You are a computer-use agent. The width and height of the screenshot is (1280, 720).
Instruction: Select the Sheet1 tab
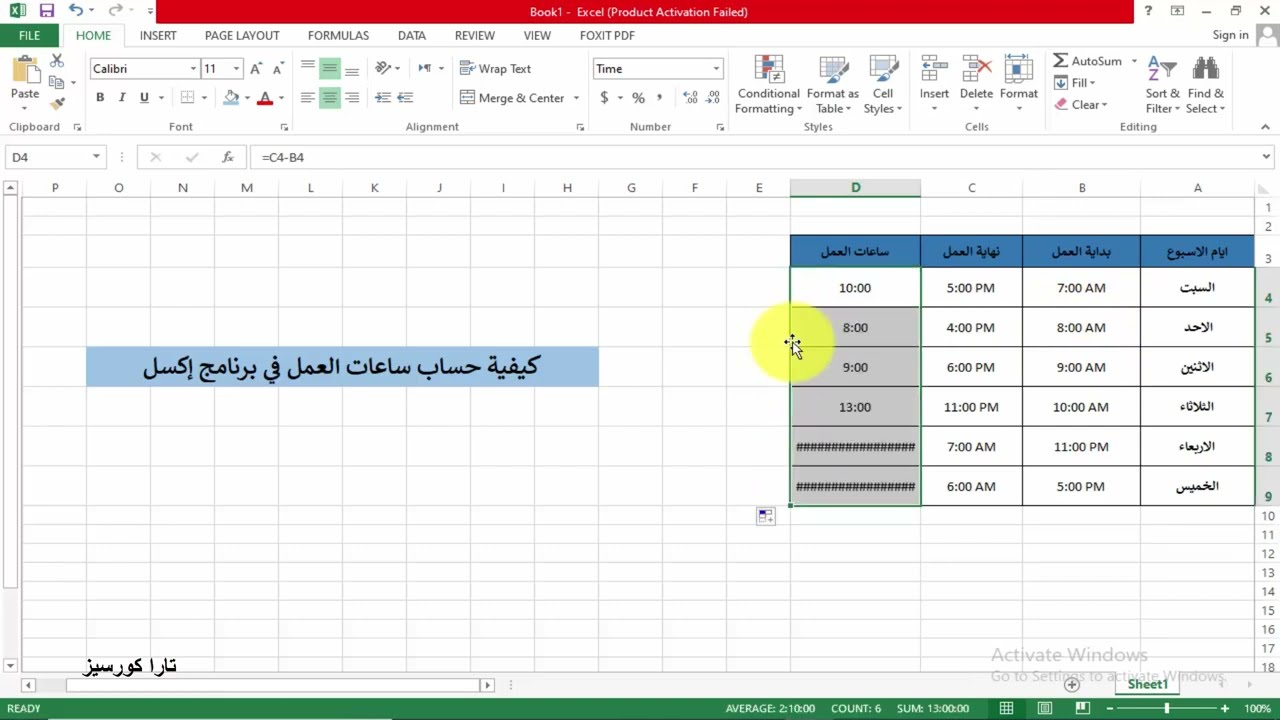tap(1148, 685)
